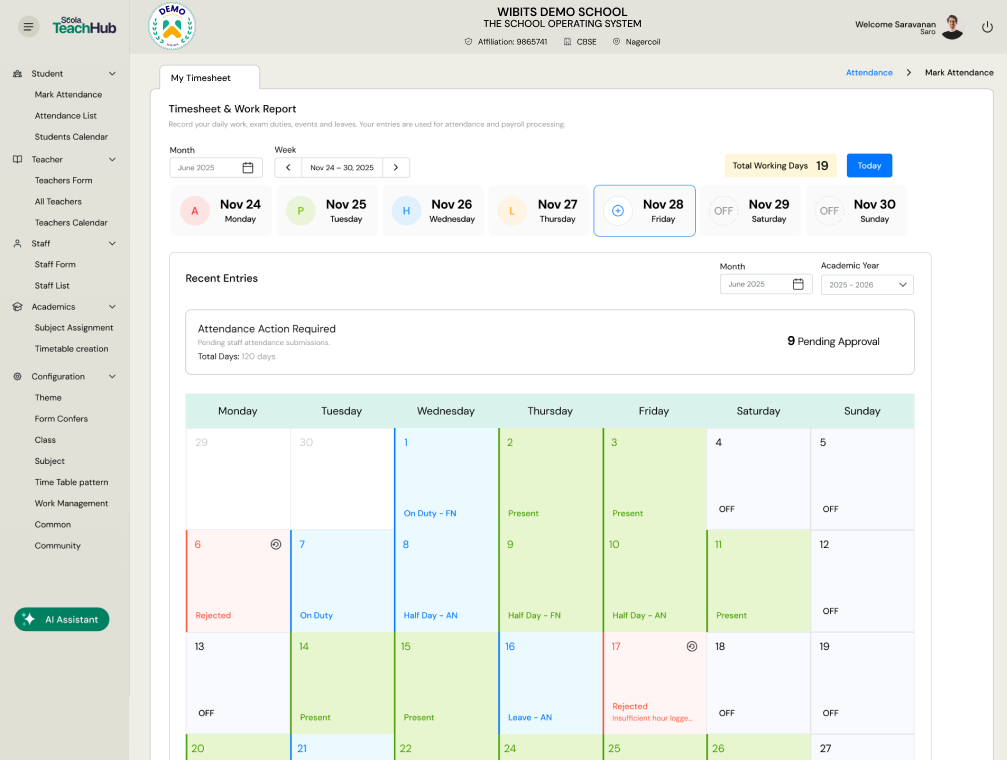Click the rejected indicator icon on Nov 17
Viewport: 1007px width, 760px height.
point(691,646)
